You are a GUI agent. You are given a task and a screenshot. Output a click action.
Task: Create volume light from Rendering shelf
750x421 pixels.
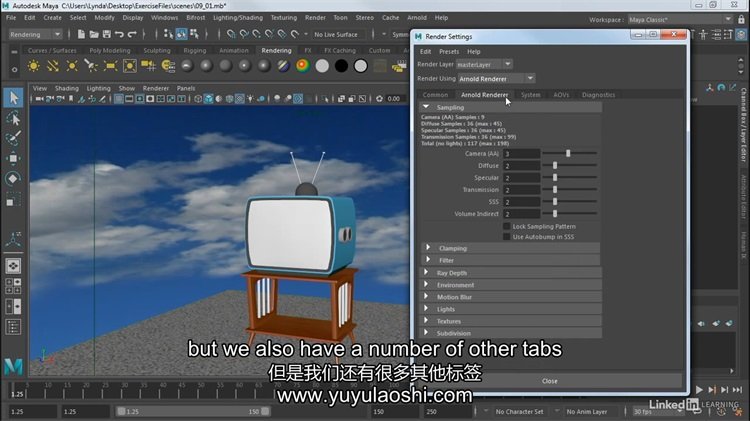(130, 66)
